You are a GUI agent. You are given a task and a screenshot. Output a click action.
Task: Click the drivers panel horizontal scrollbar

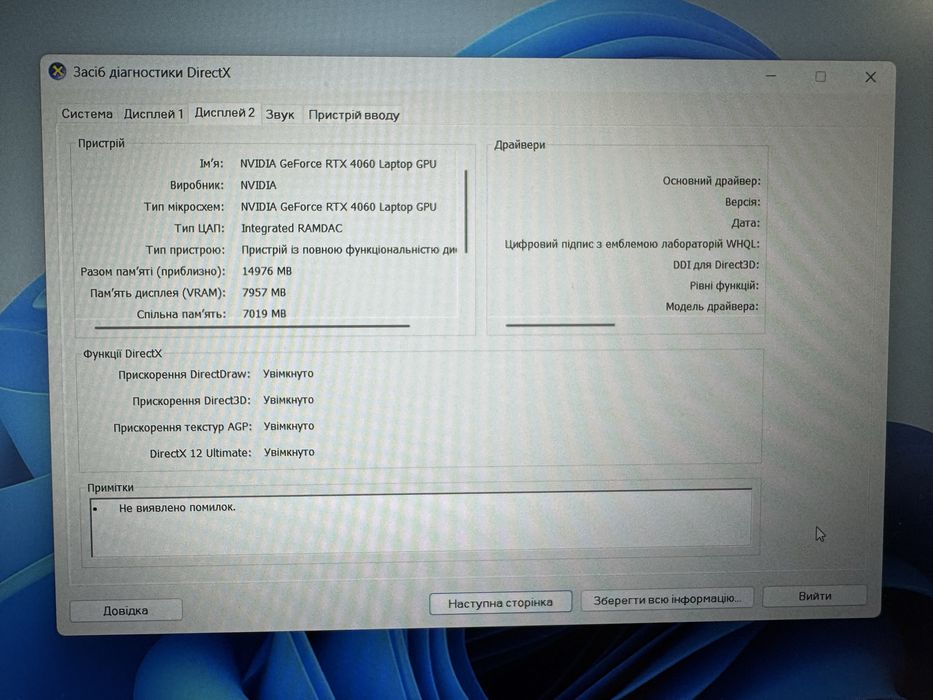560,324
